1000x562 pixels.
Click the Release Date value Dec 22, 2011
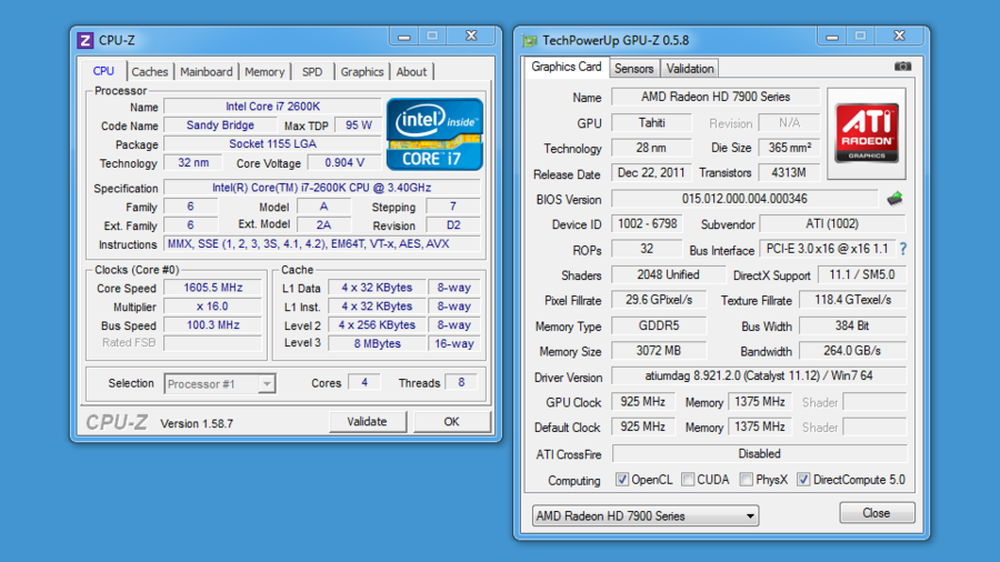click(651, 173)
